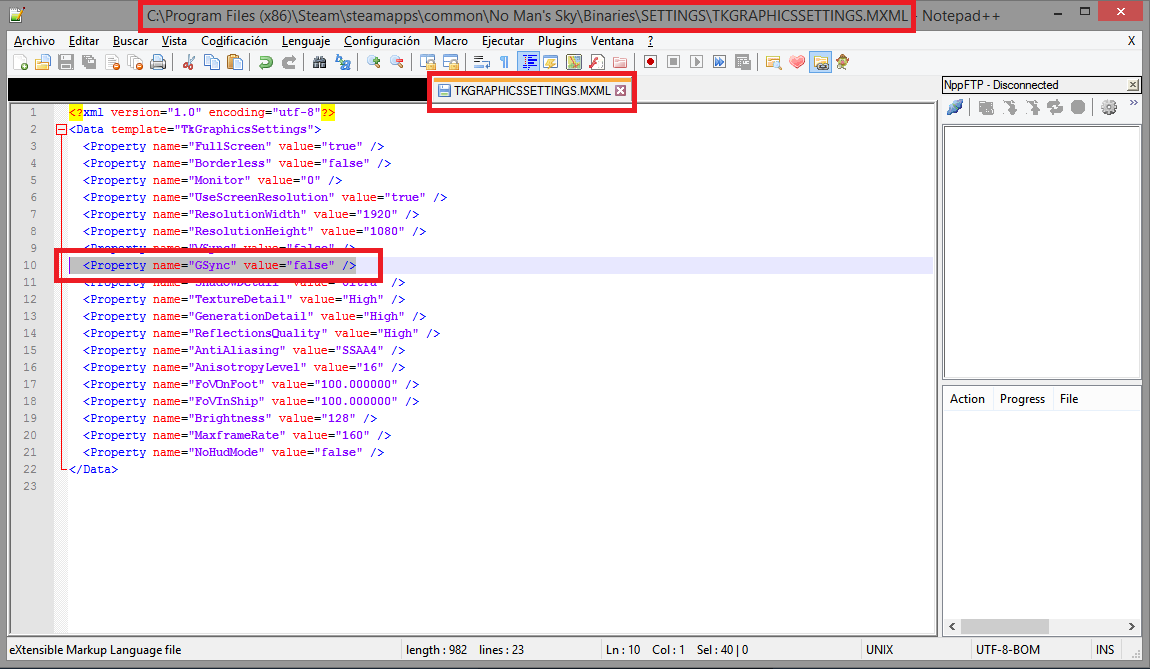Open the Editar menu
The height and width of the screenshot is (669, 1150).
tap(84, 41)
